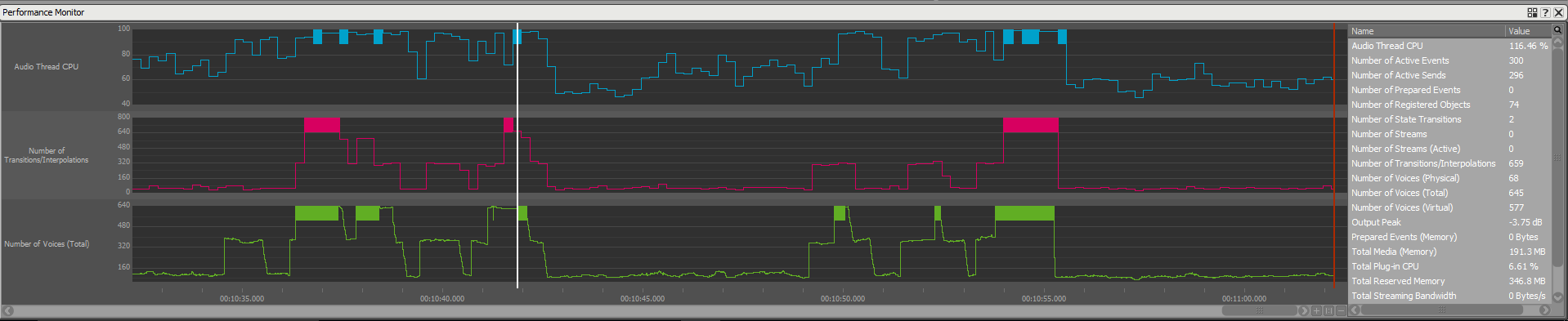Click the graph horizontal scrollbar thumb
This screenshot has height=321, width=1568.
1260,310
